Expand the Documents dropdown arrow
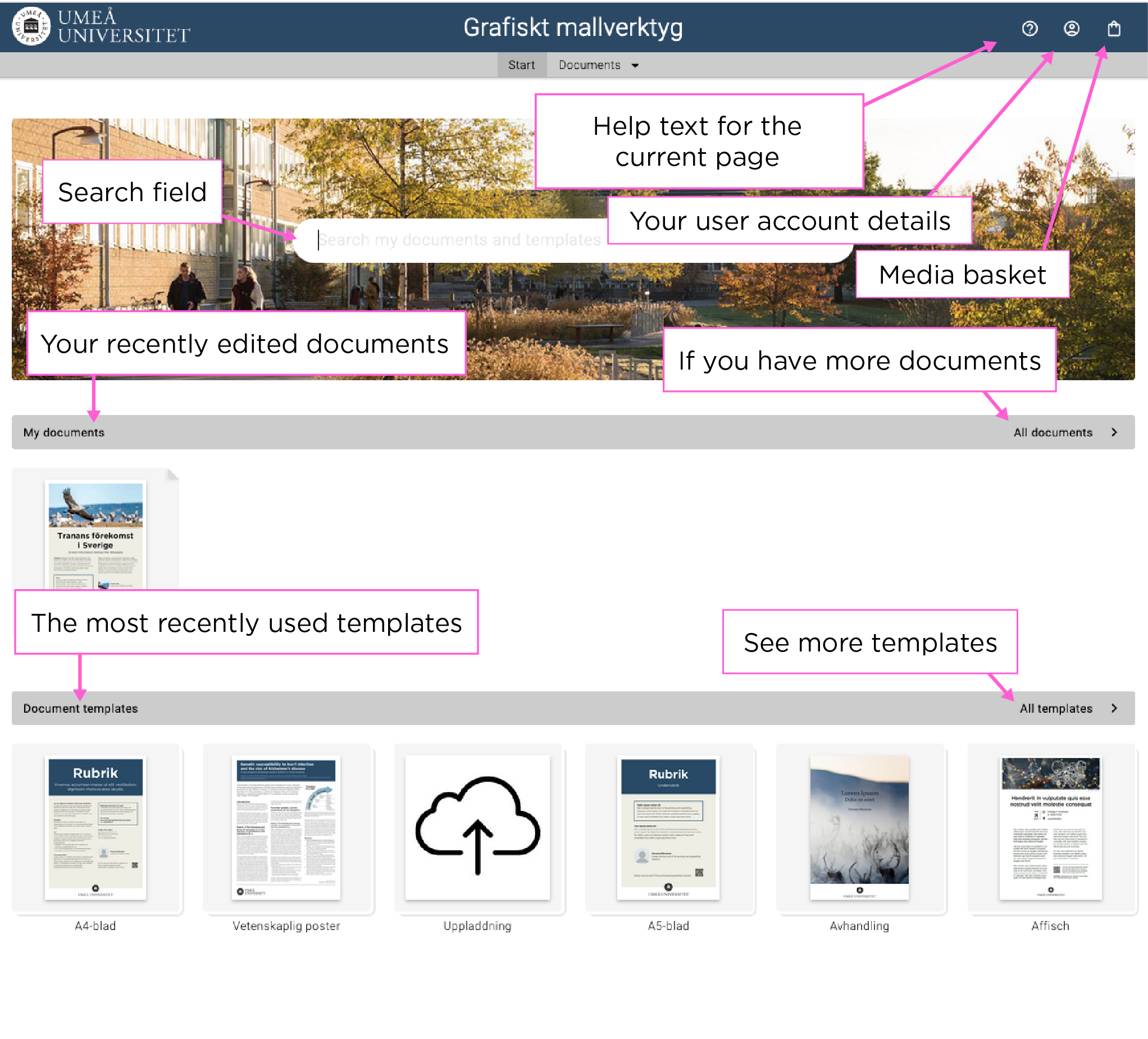Image resolution: width=1148 pixels, height=1039 pixels. pyautogui.click(x=635, y=66)
